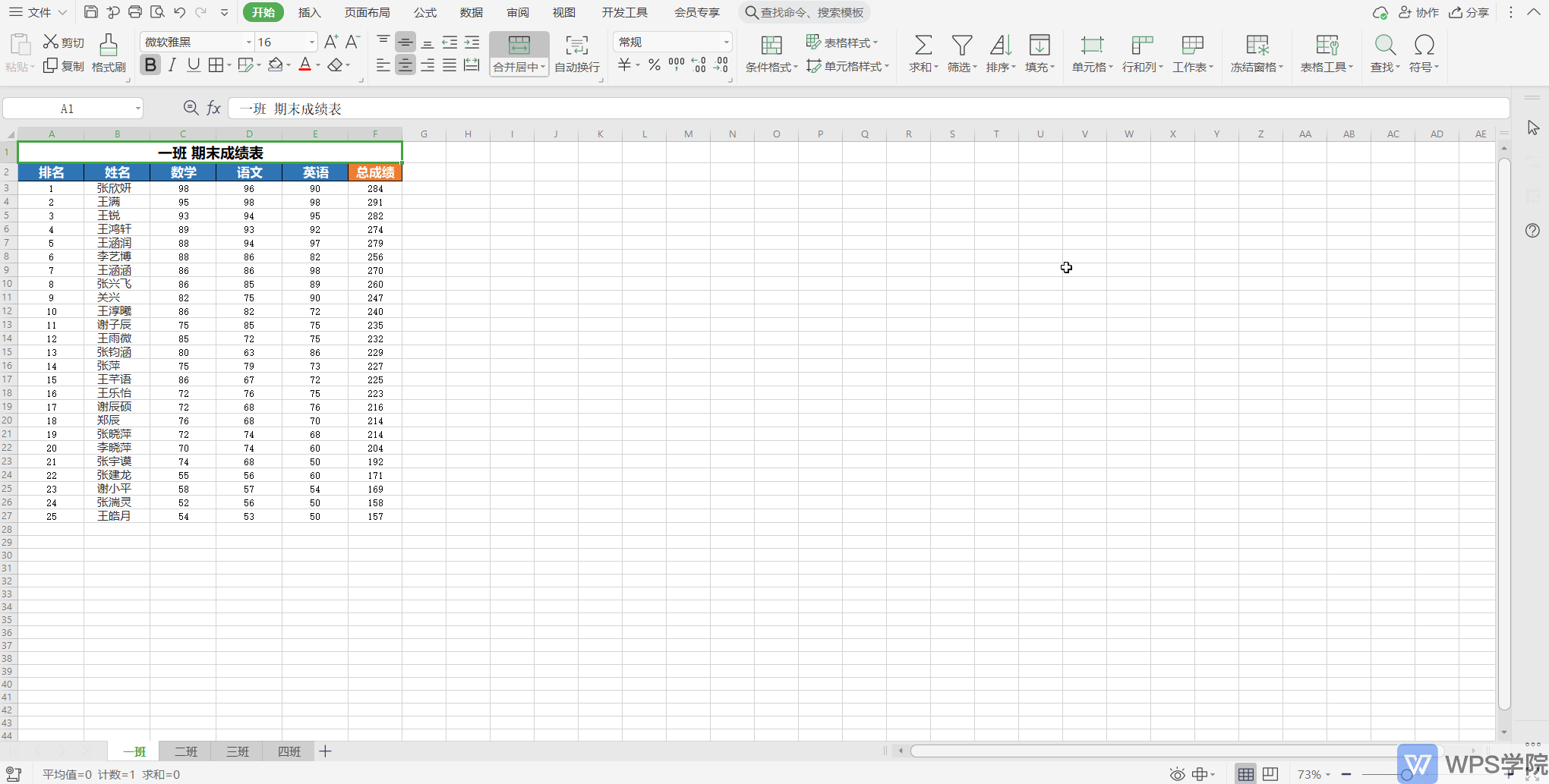Viewport: 1549px width, 784px height.
Task: Toggle Bold formatting button
Action: 150,65
